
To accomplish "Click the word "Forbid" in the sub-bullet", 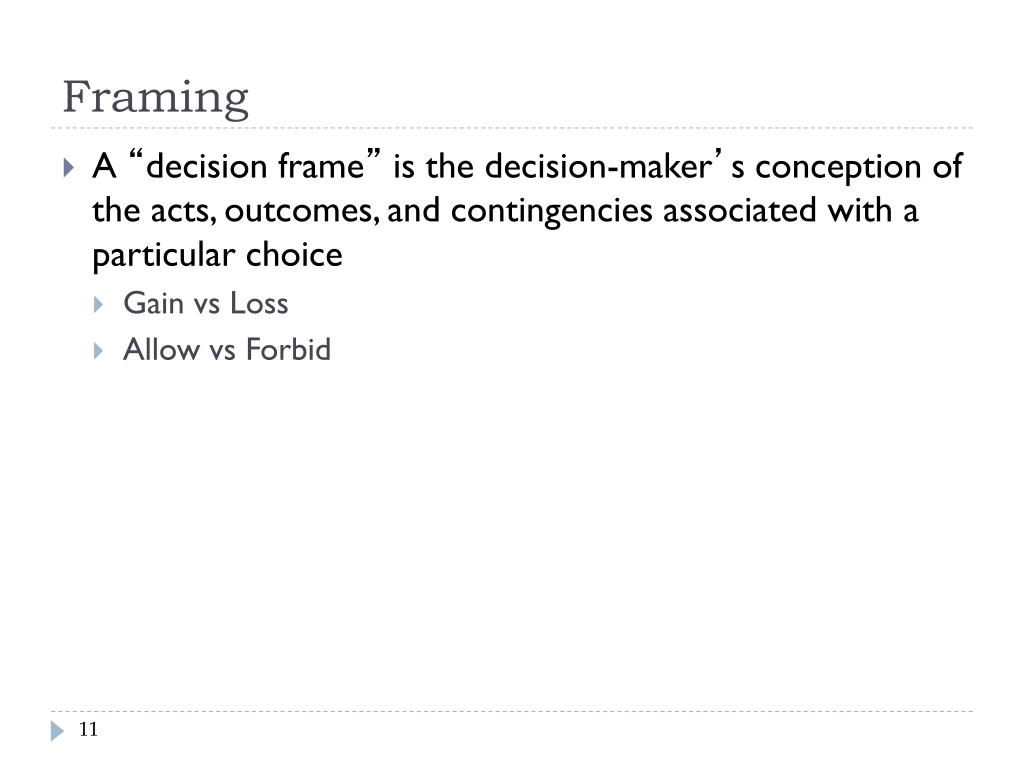I will [288, 349].
